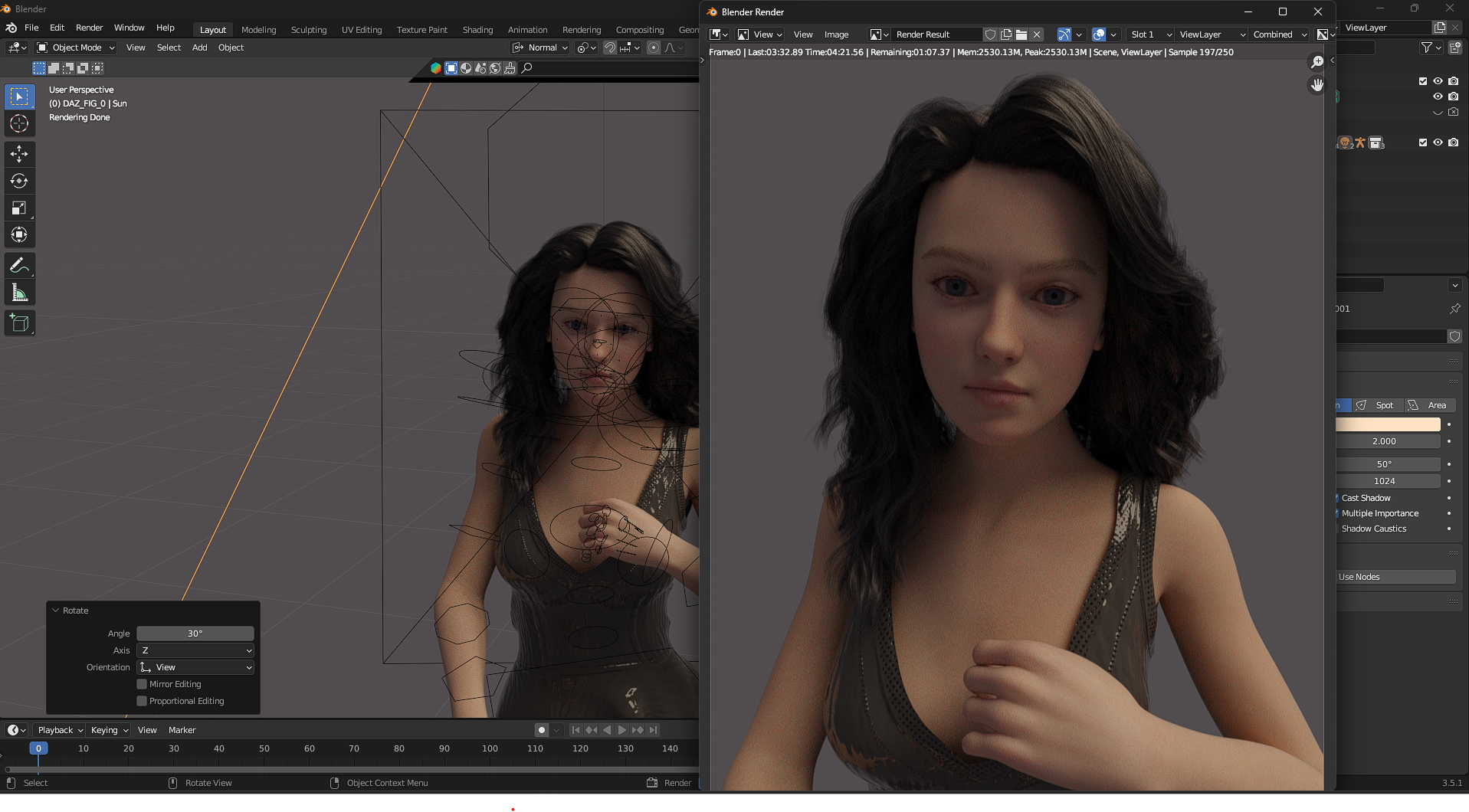Click the search magnifier in the viewport header
The image size is (1469, 812).
click(526, 68)
